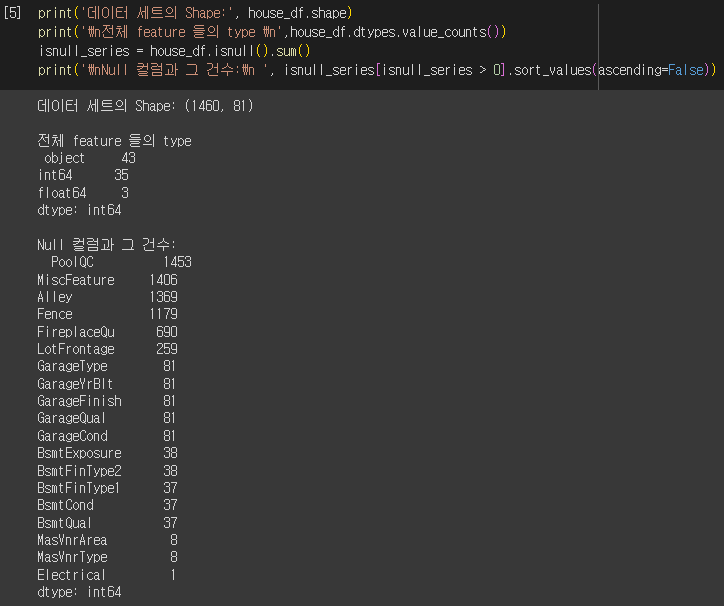The height and width of the screenshot is (606, 724).
Task: Select the cell execution count [5]
Action: [12, 13]
